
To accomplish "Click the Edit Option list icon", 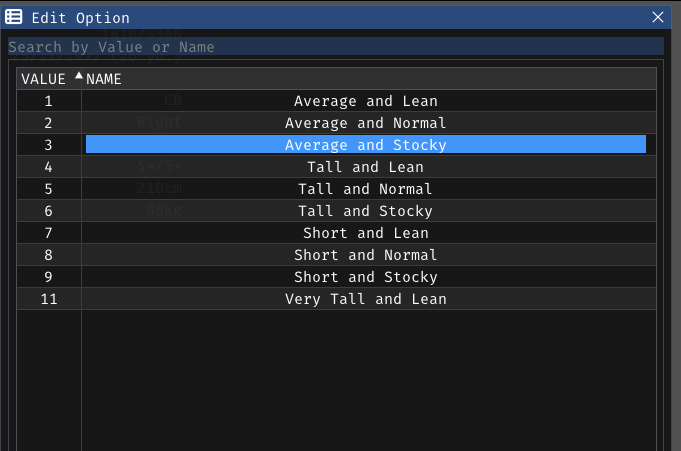I will tap(13, 17).
